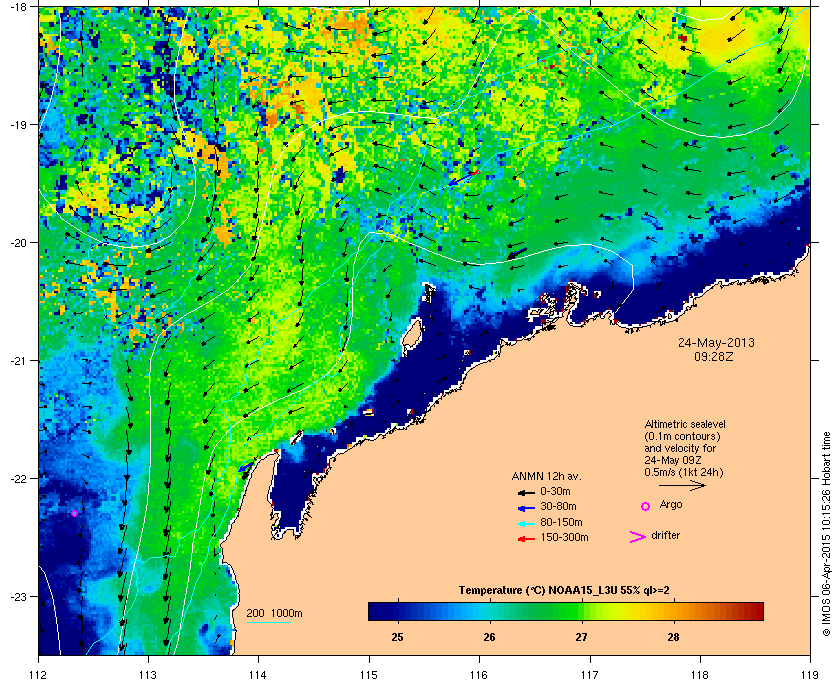Click the red 150-300m legend arrow
This screenshot has height=680, width=840.
526,539
